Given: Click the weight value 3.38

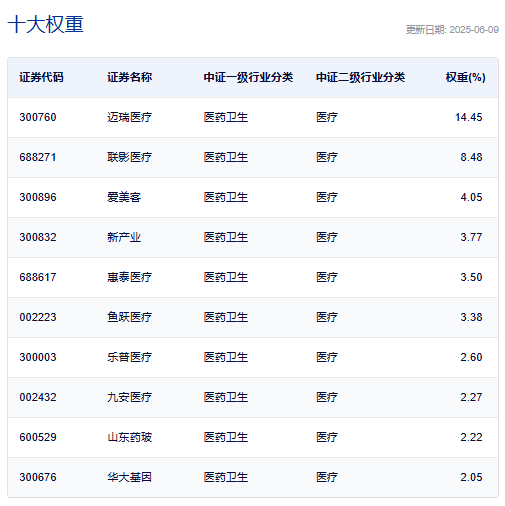Looking at the screenshot, I should pos(471,317).
